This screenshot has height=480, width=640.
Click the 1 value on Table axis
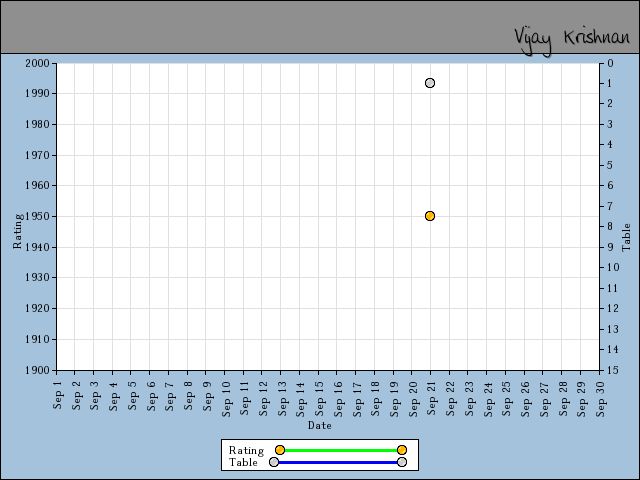click(609, 83)
